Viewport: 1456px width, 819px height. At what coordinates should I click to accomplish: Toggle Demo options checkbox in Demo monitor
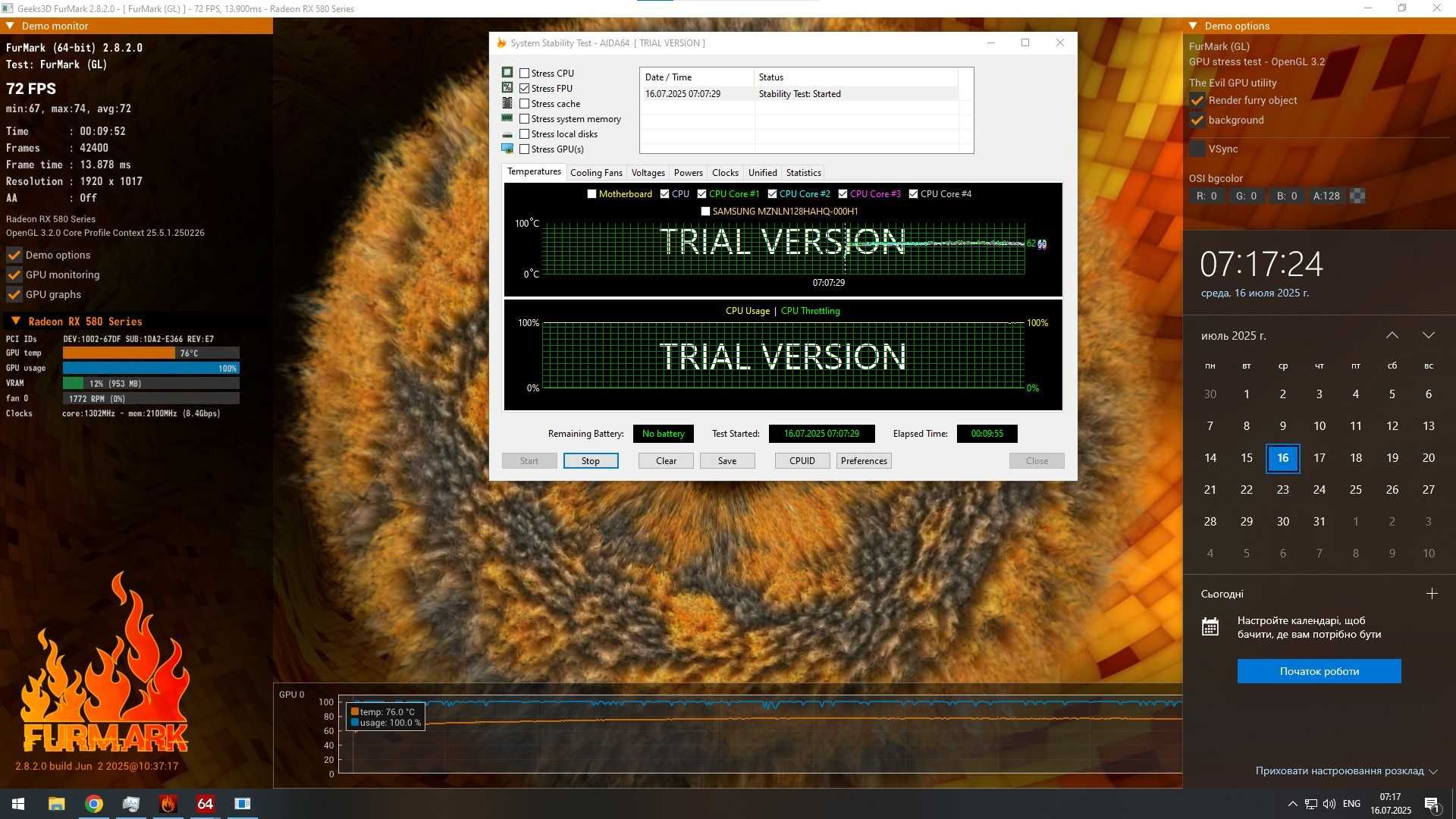pyautogui.click(x=14, y=255)
